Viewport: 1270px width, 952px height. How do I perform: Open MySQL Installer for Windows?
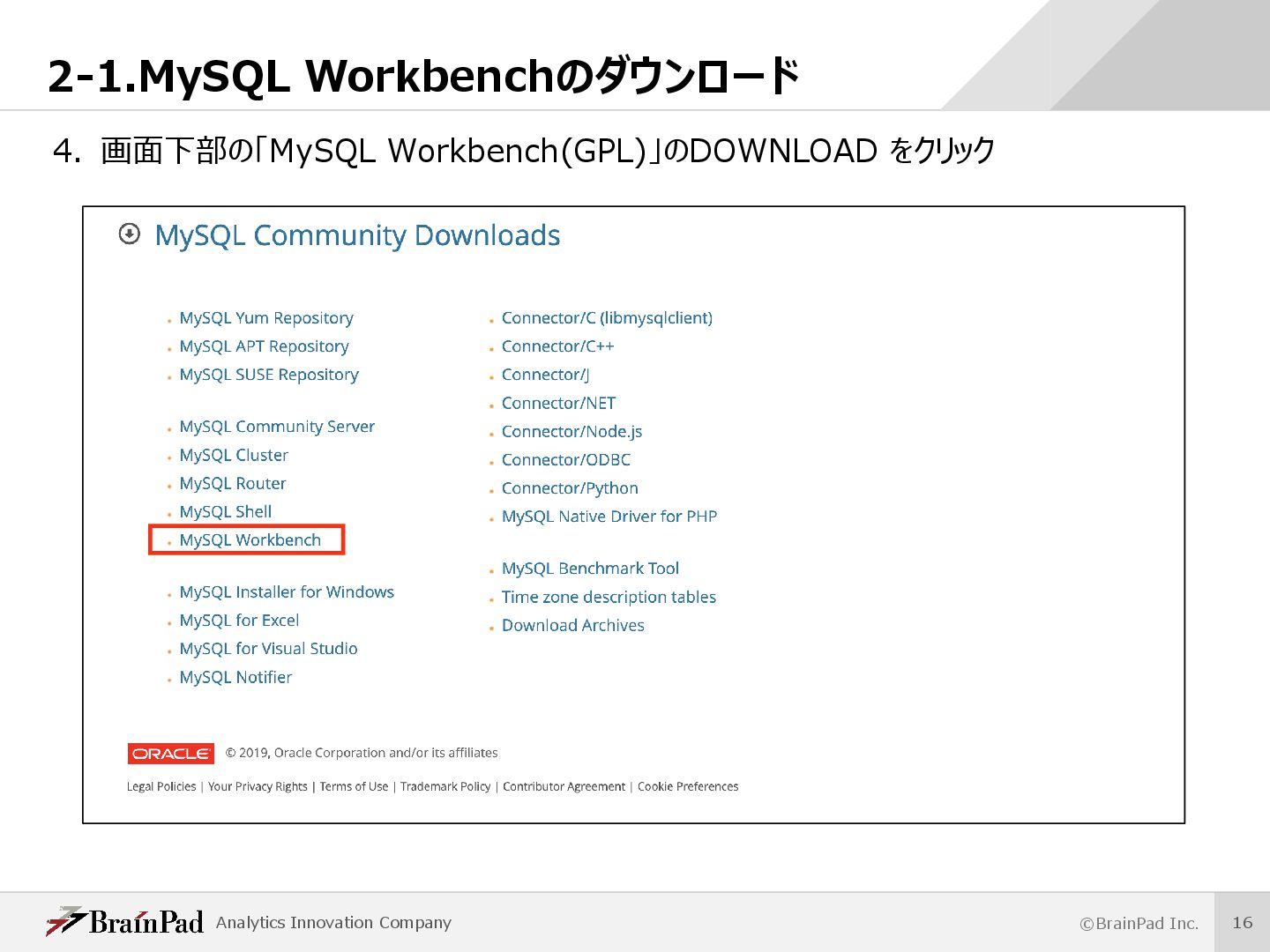[x=287, y=591]
